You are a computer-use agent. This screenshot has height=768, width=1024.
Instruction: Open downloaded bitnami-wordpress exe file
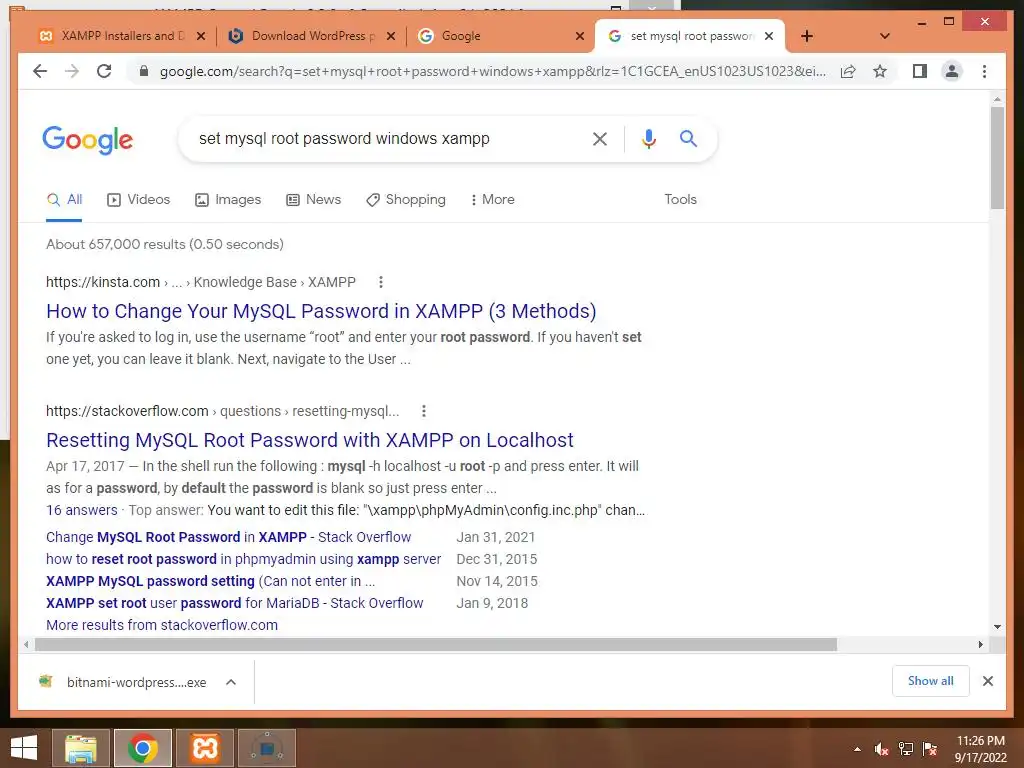click(123, 682)
